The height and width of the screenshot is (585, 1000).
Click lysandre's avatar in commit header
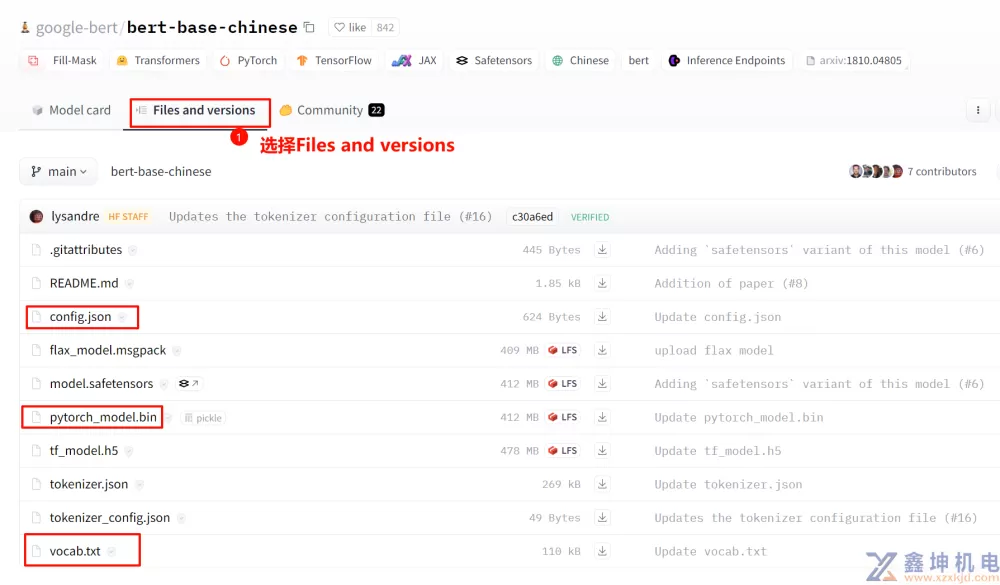[x=36, y=216]
